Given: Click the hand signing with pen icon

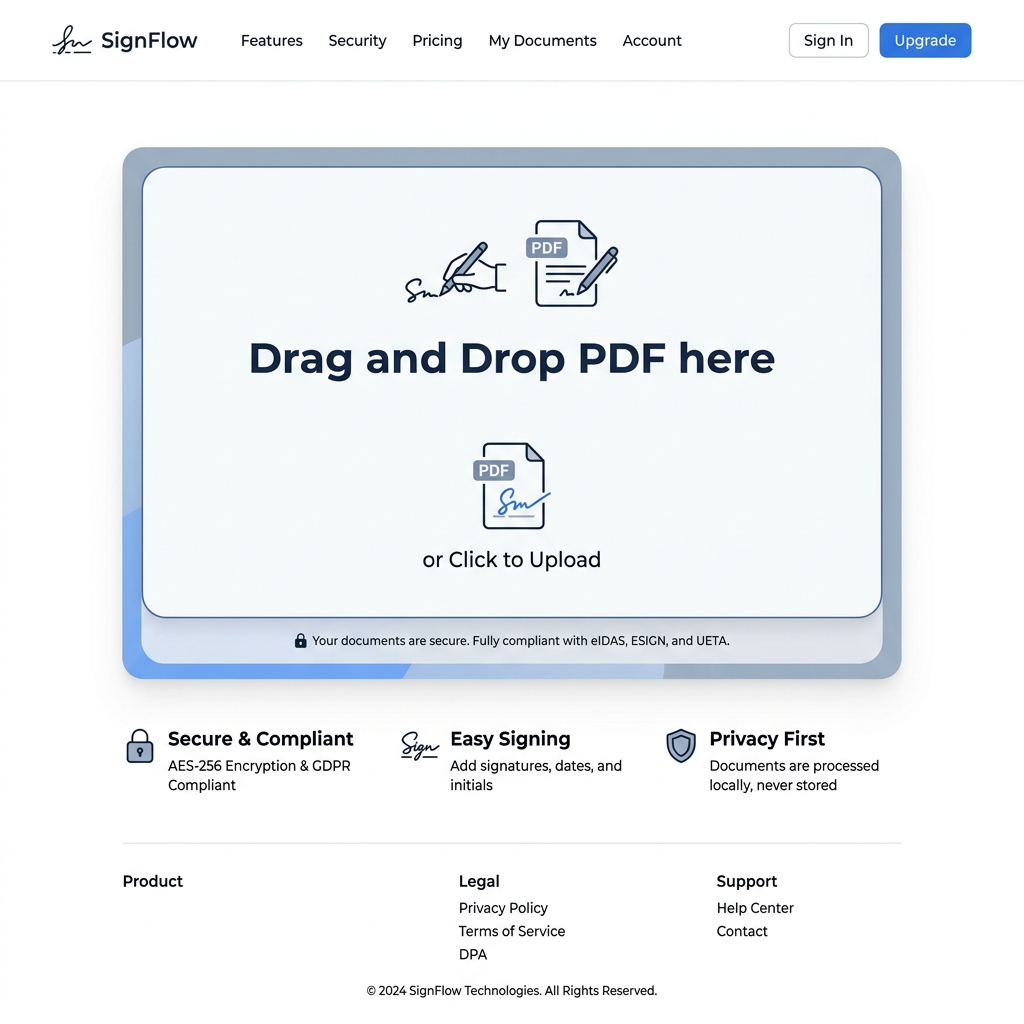Looking at the screenshot, I should click(455, 272).
